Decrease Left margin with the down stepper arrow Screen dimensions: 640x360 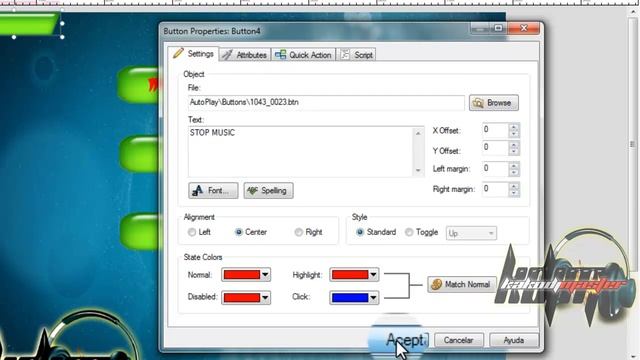[x=514, y=172]
